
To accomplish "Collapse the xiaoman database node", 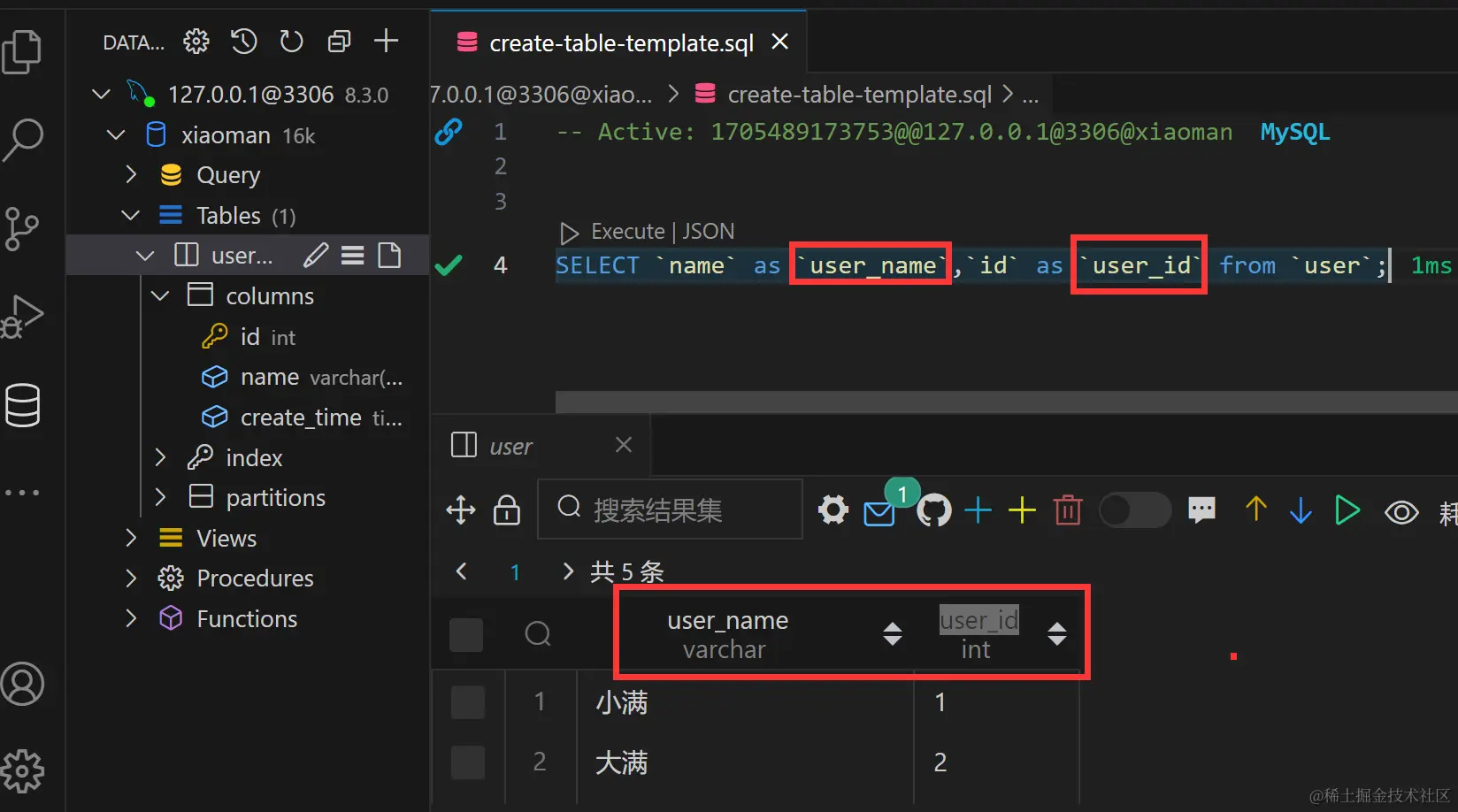I will click(x=116, y=134).
